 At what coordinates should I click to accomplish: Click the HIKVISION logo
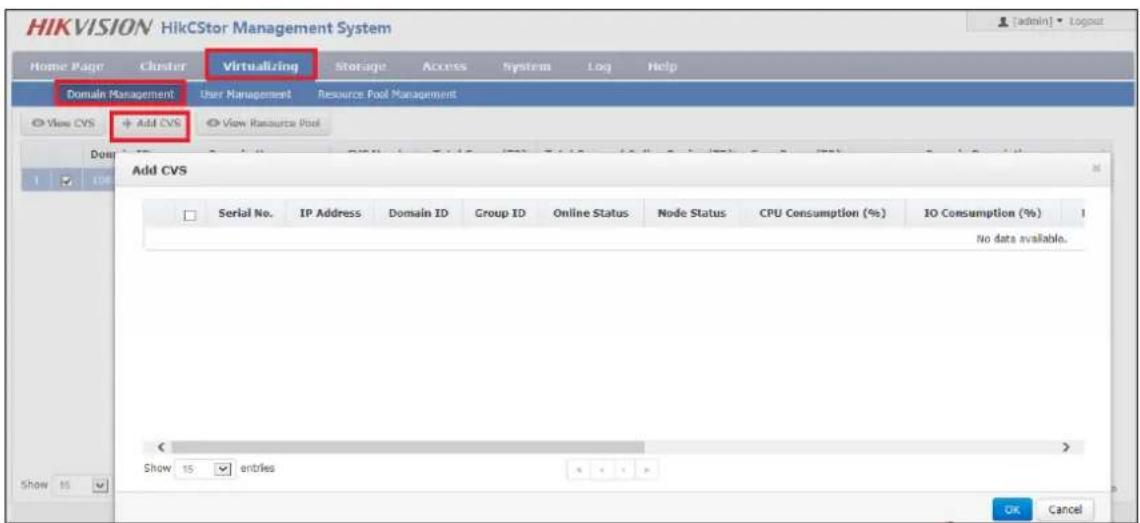click(89, 29)
